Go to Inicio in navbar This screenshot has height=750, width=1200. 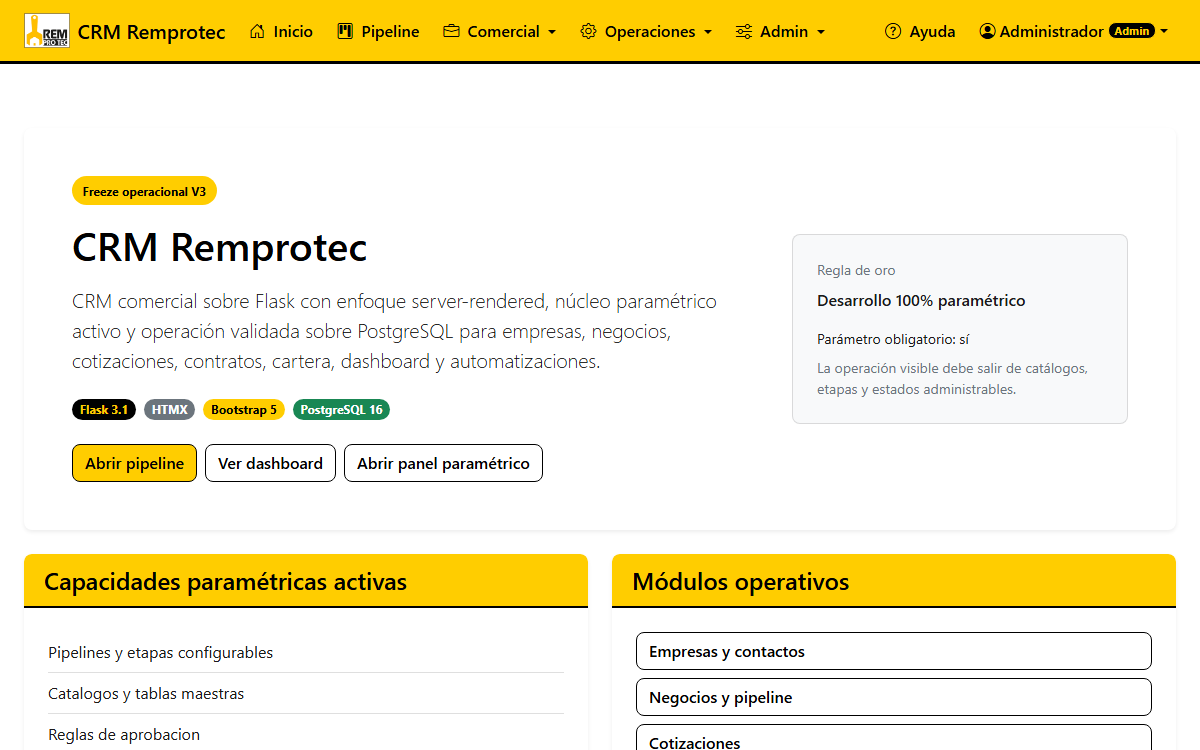coord(281,31)
